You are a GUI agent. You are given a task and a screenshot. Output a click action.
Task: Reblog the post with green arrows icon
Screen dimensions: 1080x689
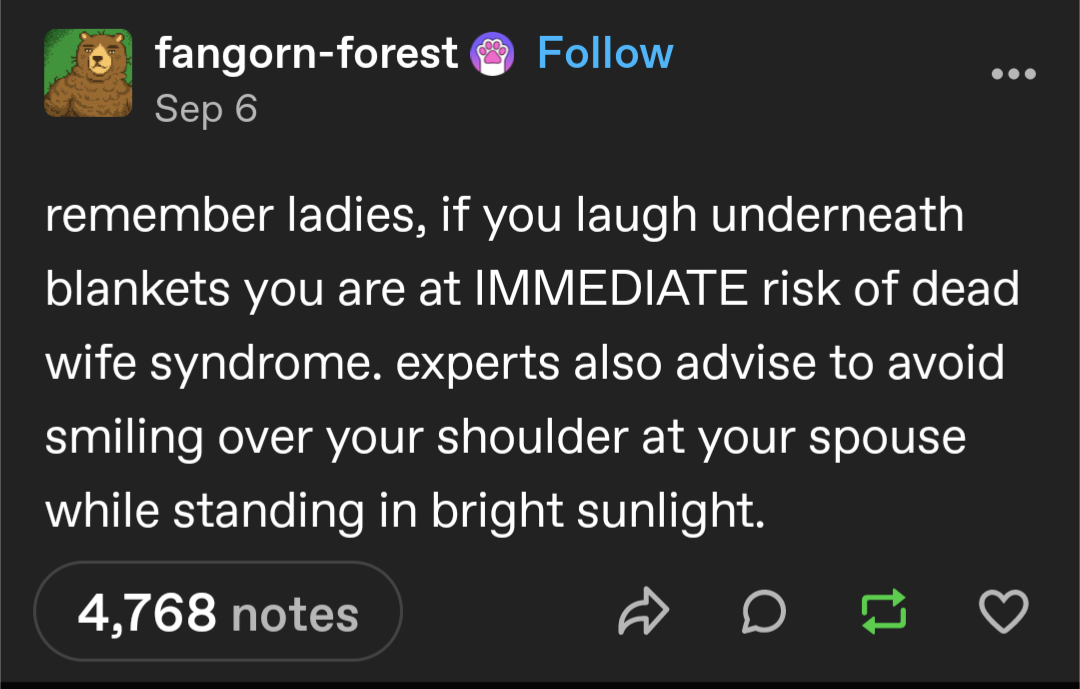[884, 611]
